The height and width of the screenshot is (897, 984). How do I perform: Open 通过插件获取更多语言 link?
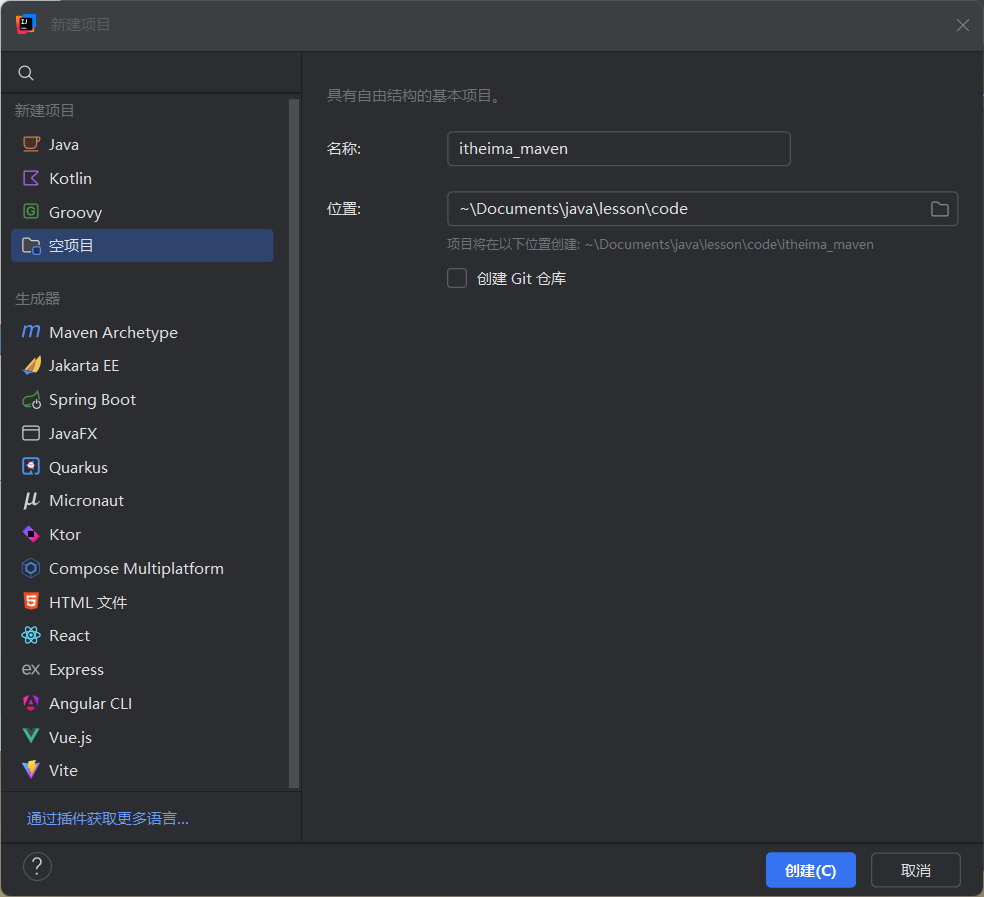tap(107, 819)
